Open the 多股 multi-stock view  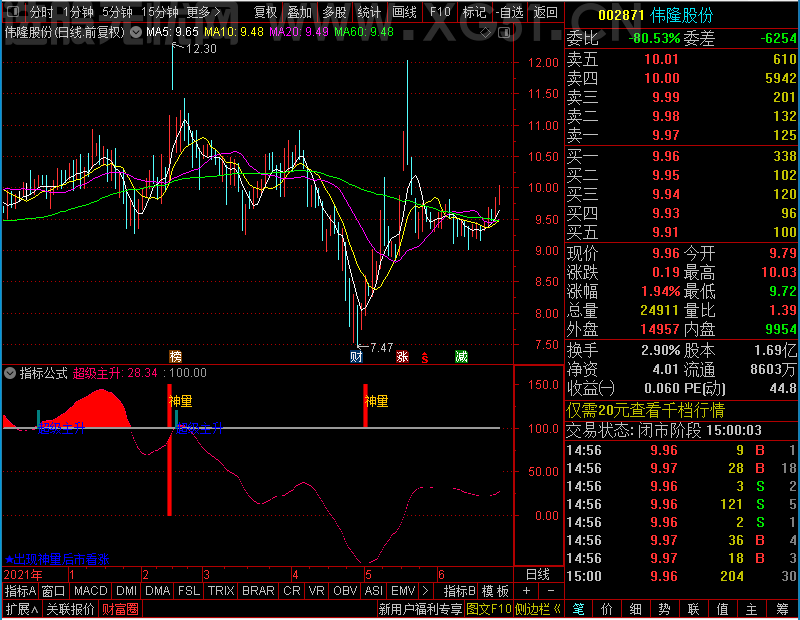[x=335, y=12]
